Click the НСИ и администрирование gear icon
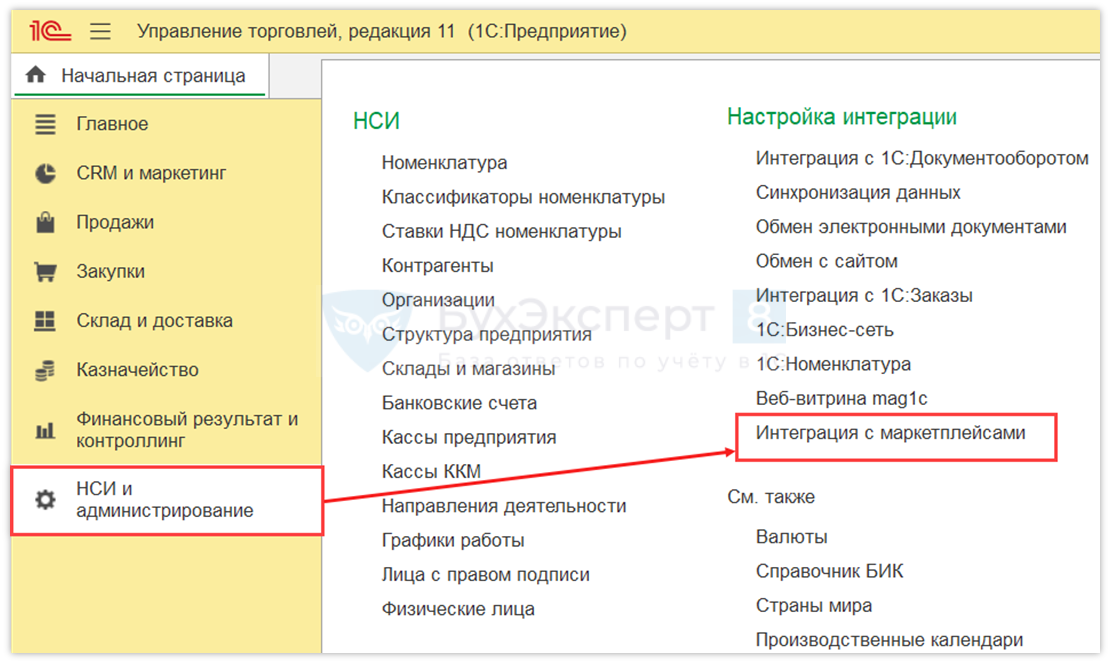The height and width of the screenshot is (663, 1110). [45, 500]
